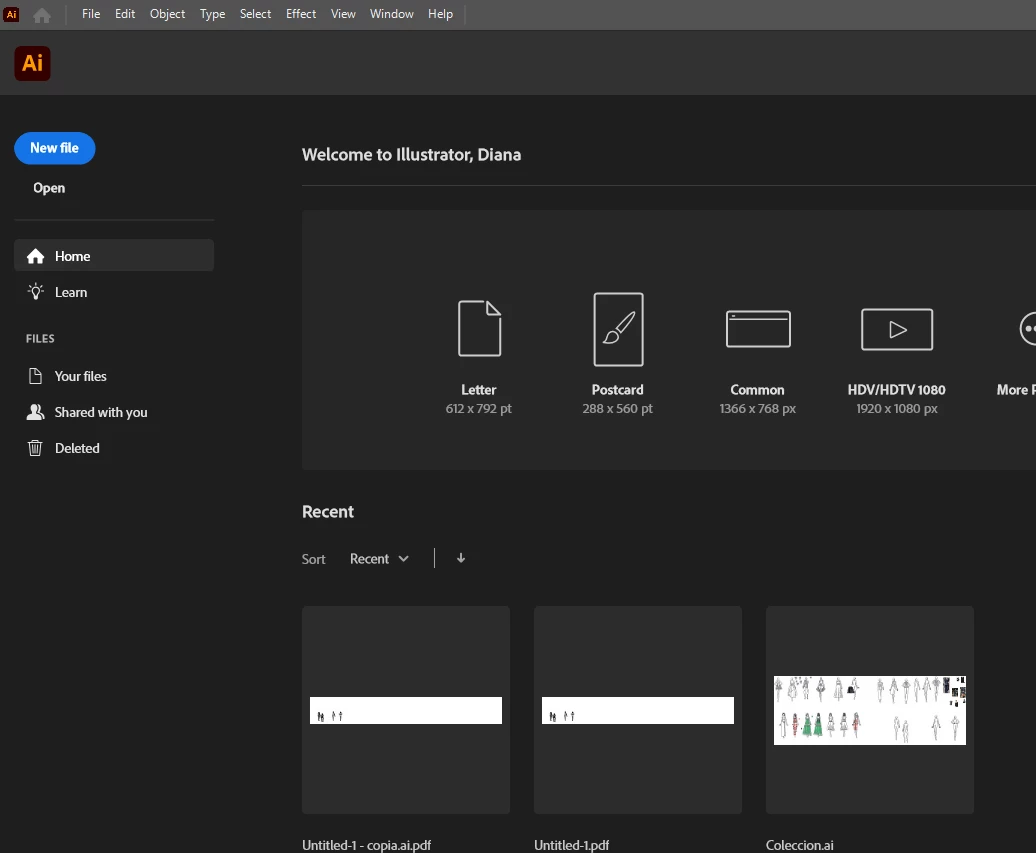Screen dimensions: 1036x853
Task: Click the home icon in menu bar
Action: pyautogui.click(x=42, y=15)
